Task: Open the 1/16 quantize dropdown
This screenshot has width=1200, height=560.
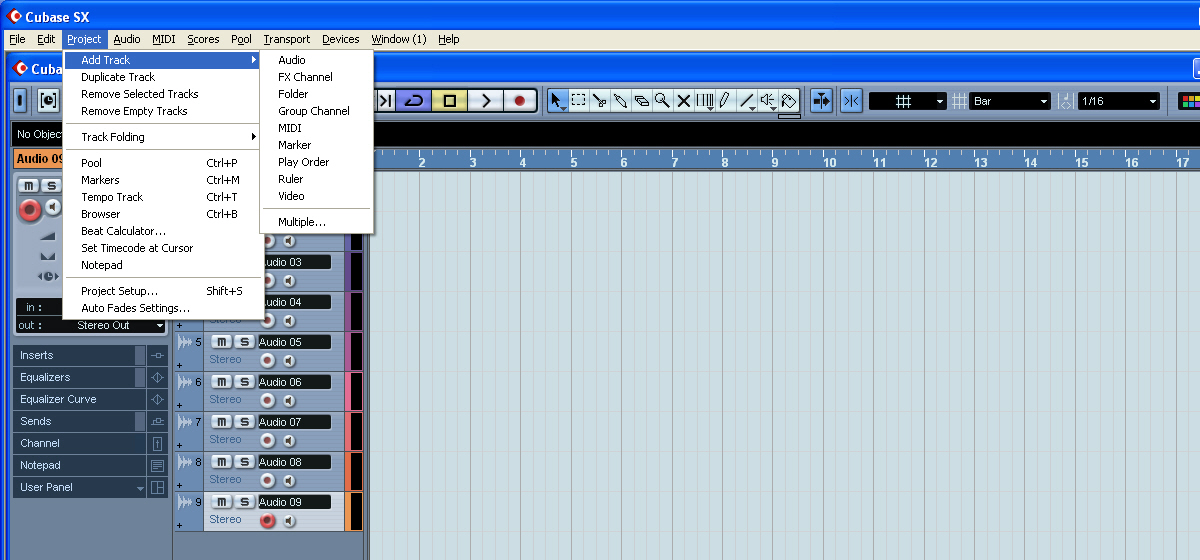Action: click(1119, 101)
